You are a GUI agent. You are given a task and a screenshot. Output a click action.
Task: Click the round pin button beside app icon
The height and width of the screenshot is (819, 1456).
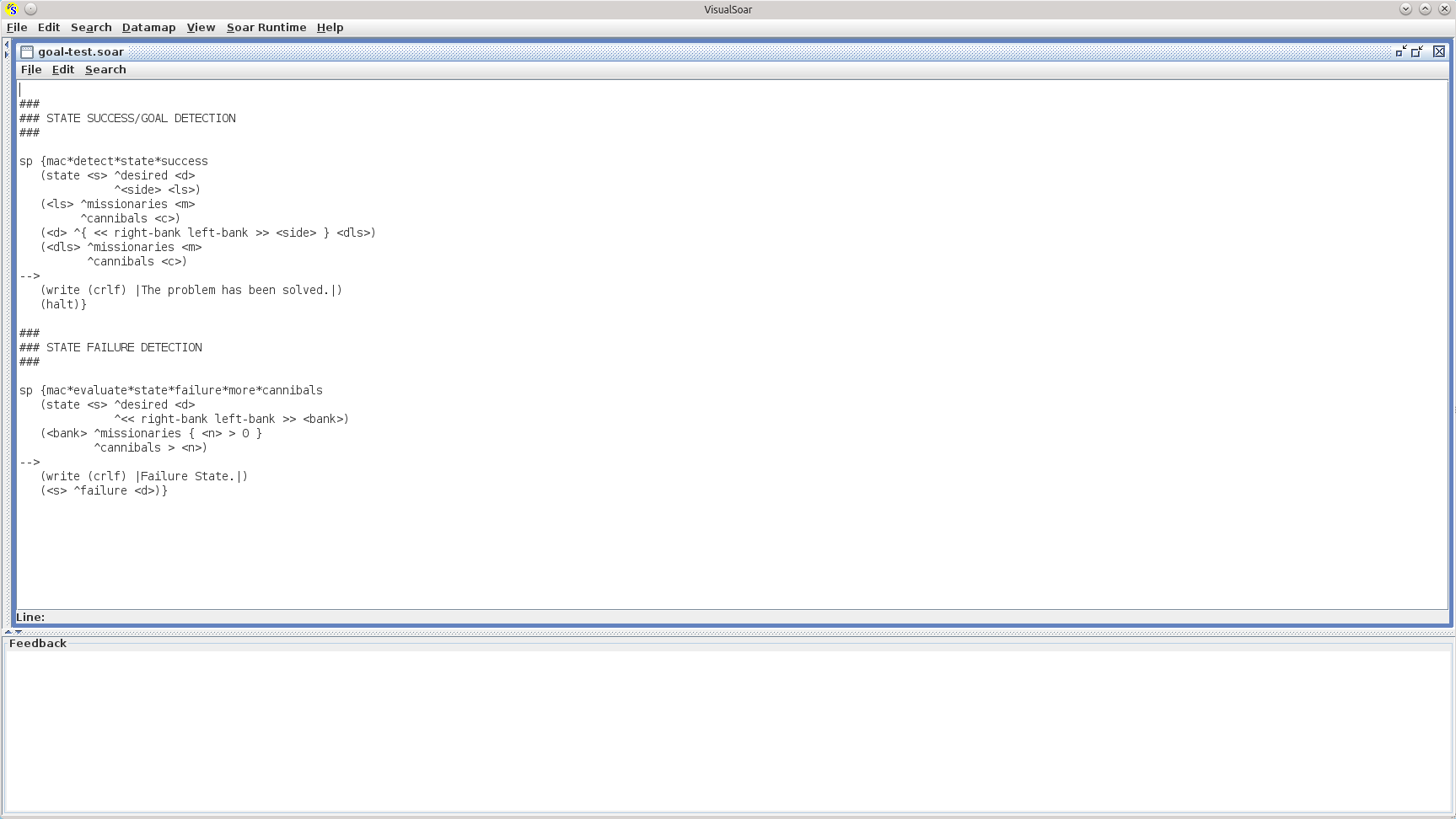[30, 9]
